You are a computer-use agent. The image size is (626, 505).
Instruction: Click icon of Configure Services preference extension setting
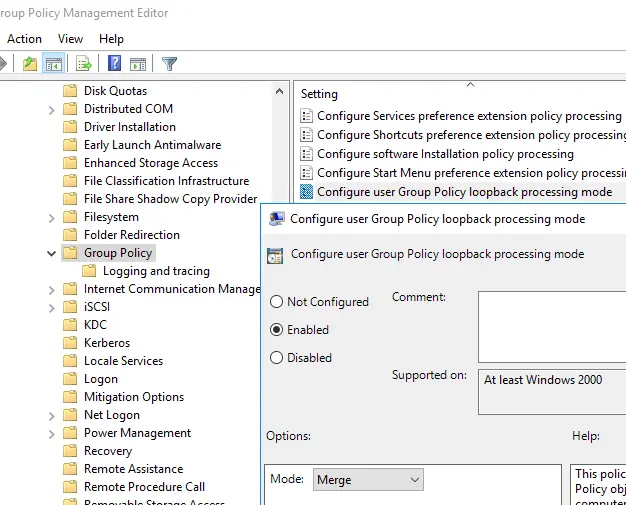(x=306, y=116)
